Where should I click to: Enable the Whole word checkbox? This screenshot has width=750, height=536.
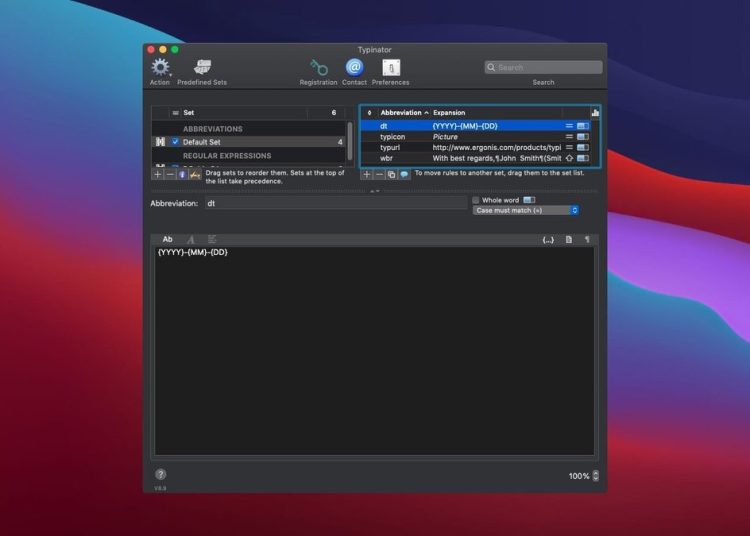476,200
